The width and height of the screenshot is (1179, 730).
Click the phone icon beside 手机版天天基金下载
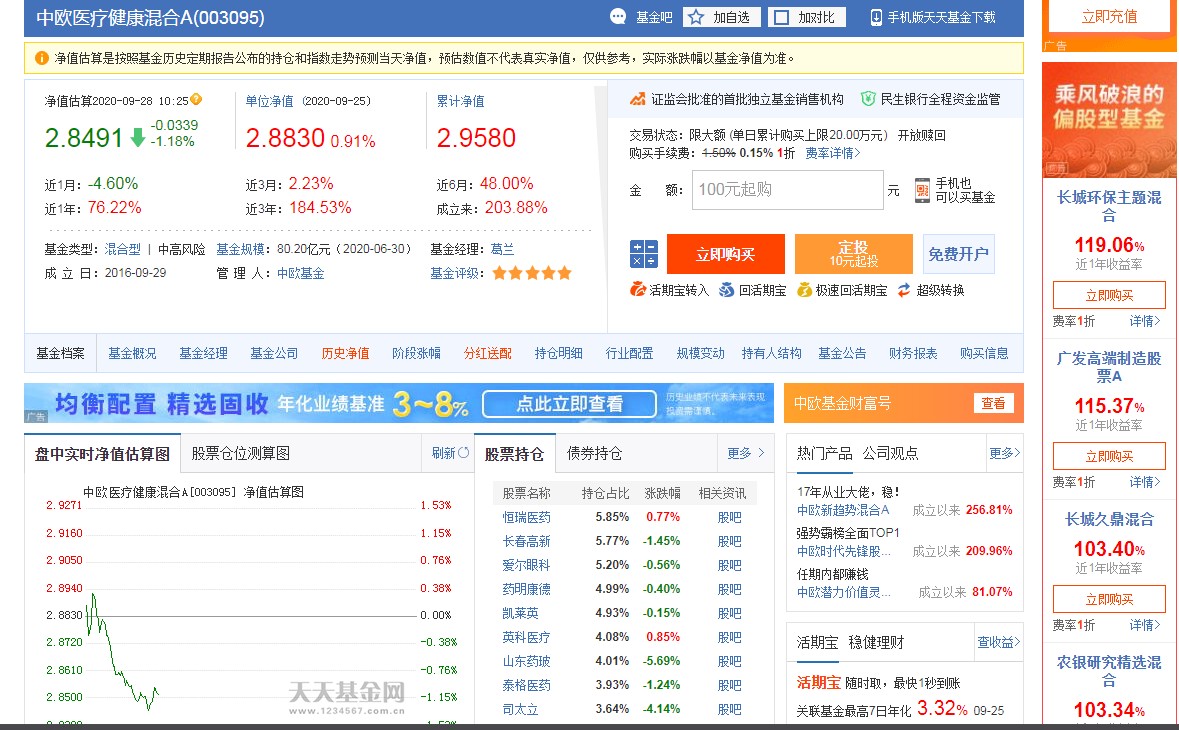[876, 17]
